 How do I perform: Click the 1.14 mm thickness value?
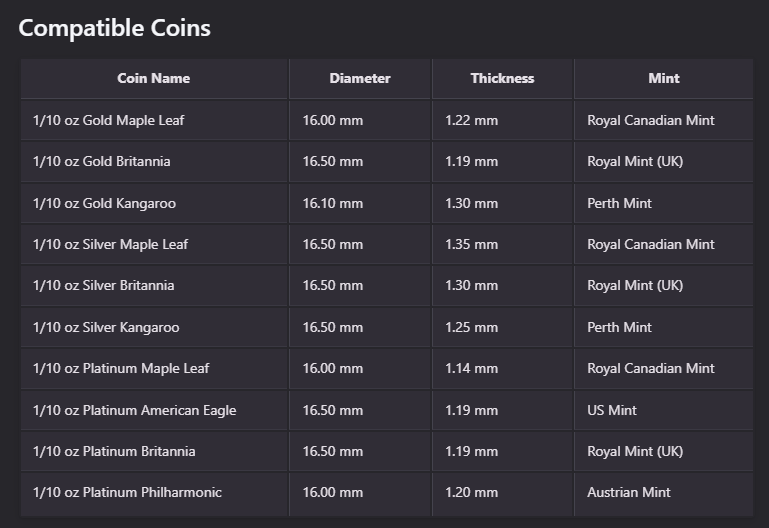tap(471, 368)
